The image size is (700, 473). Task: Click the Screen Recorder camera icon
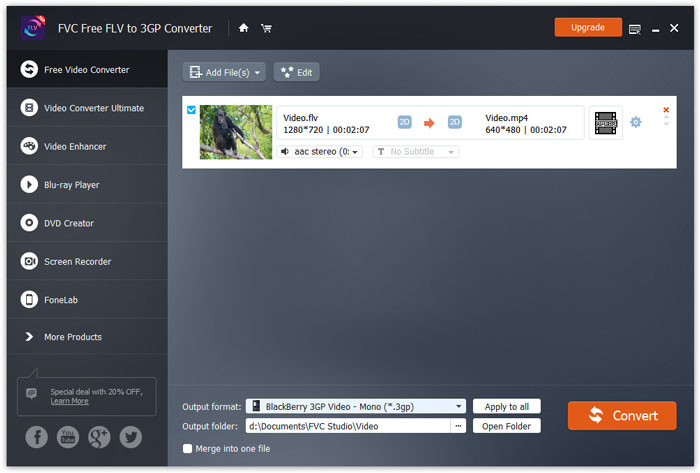click(x=29, y=261)
